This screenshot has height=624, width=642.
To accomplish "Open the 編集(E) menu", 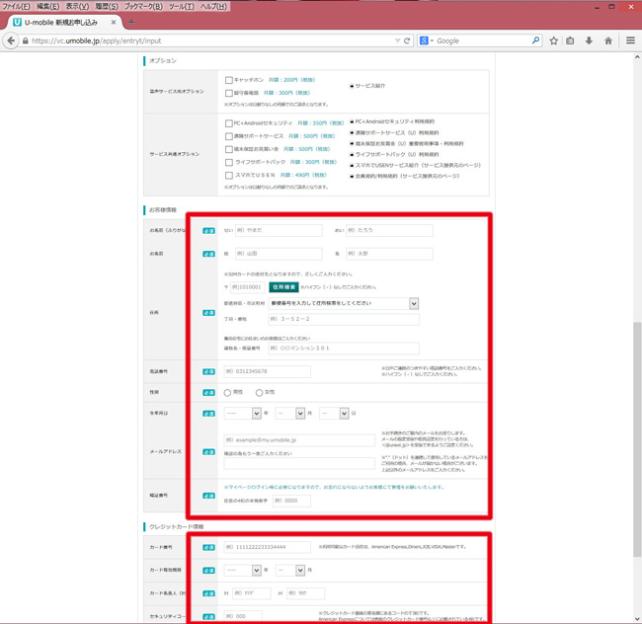I will (x=47, y=6).
